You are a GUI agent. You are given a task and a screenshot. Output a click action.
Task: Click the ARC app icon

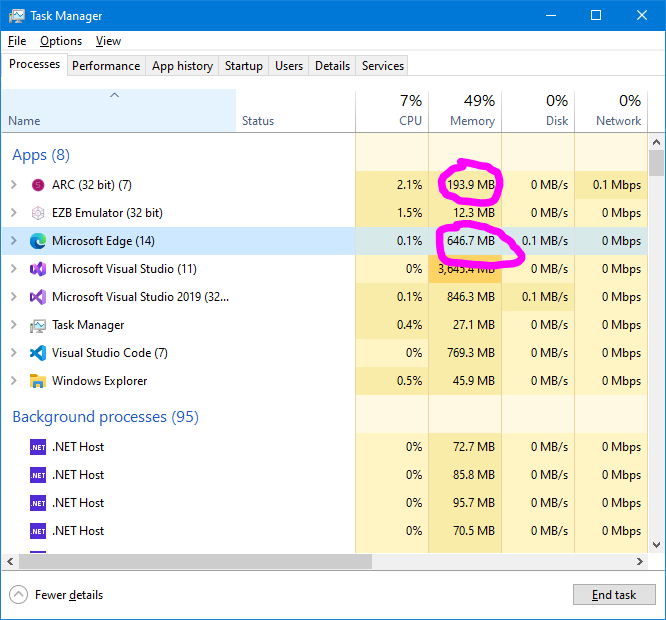pyautogui.click(x=38, y=185)
